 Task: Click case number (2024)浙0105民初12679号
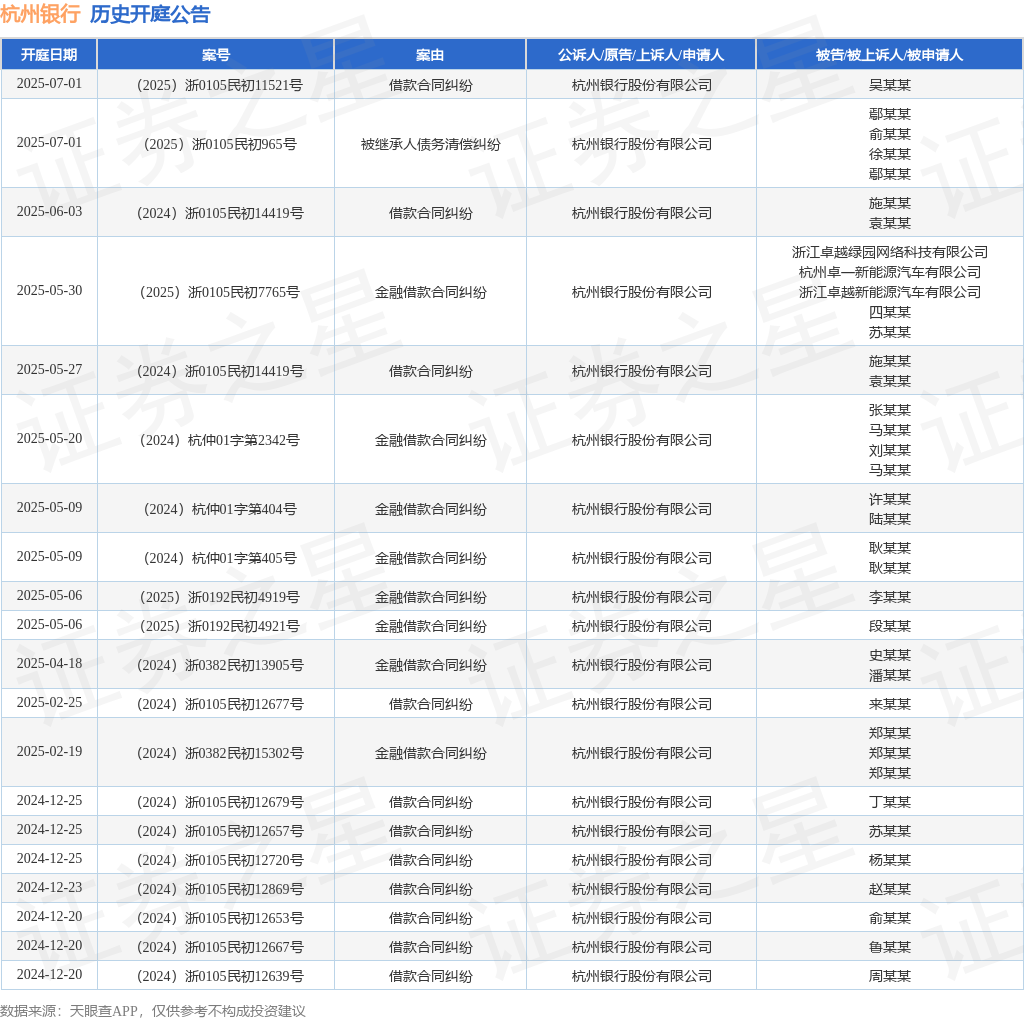219,802
